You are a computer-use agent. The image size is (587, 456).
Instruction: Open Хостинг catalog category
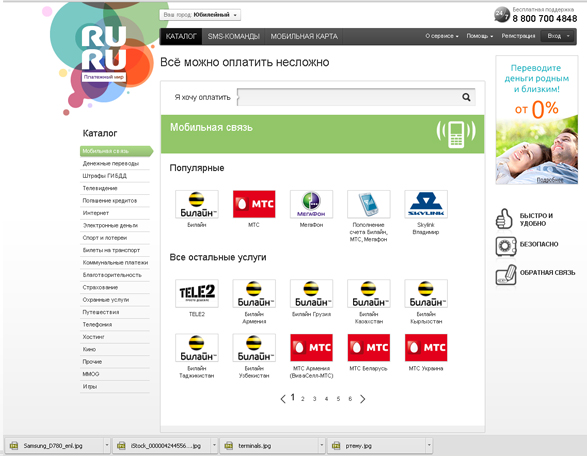94,337
